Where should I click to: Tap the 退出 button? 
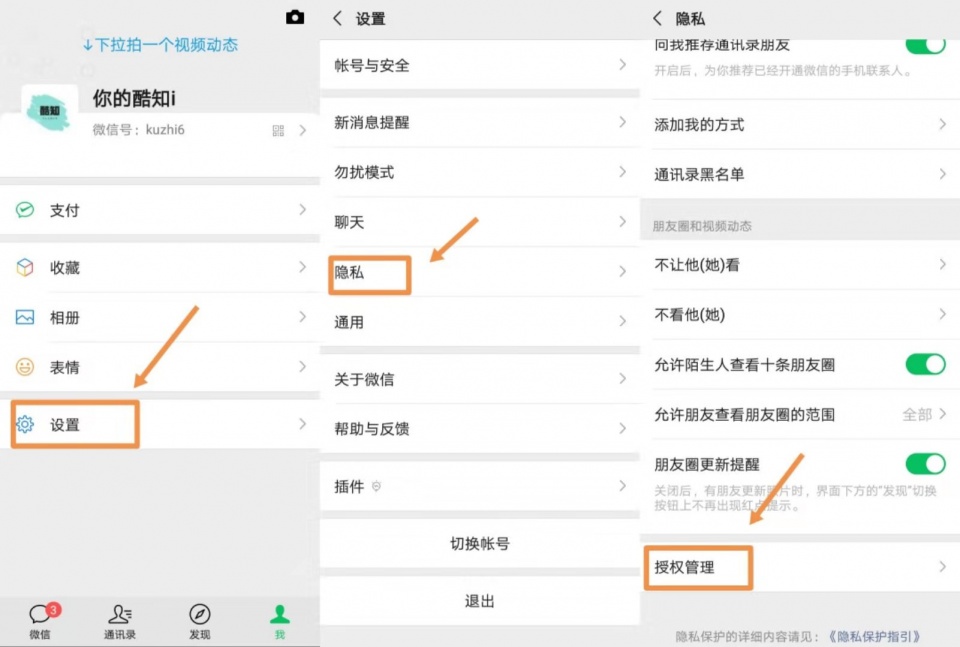pos(480,601)
